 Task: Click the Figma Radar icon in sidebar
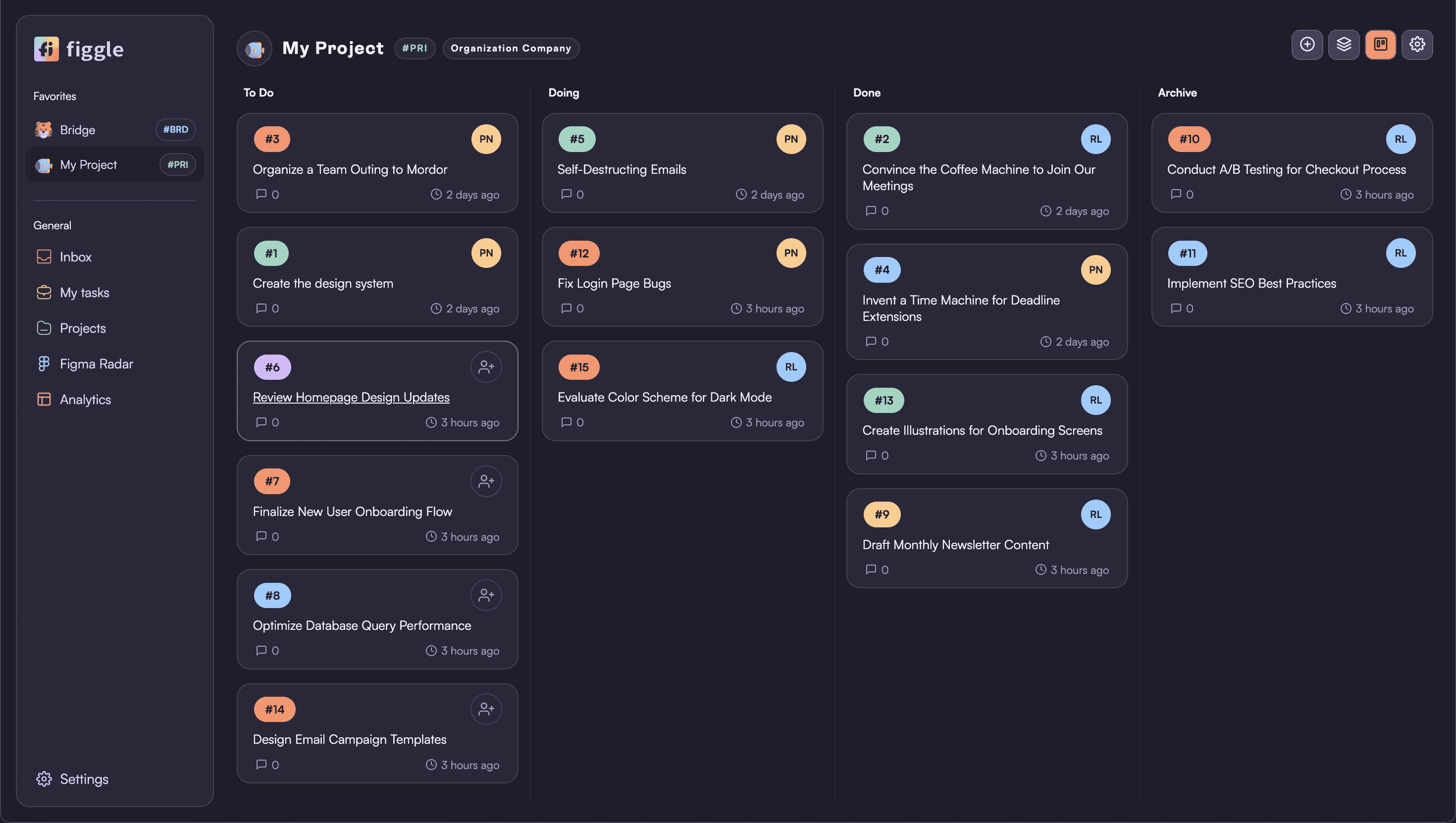coord(44,363)
